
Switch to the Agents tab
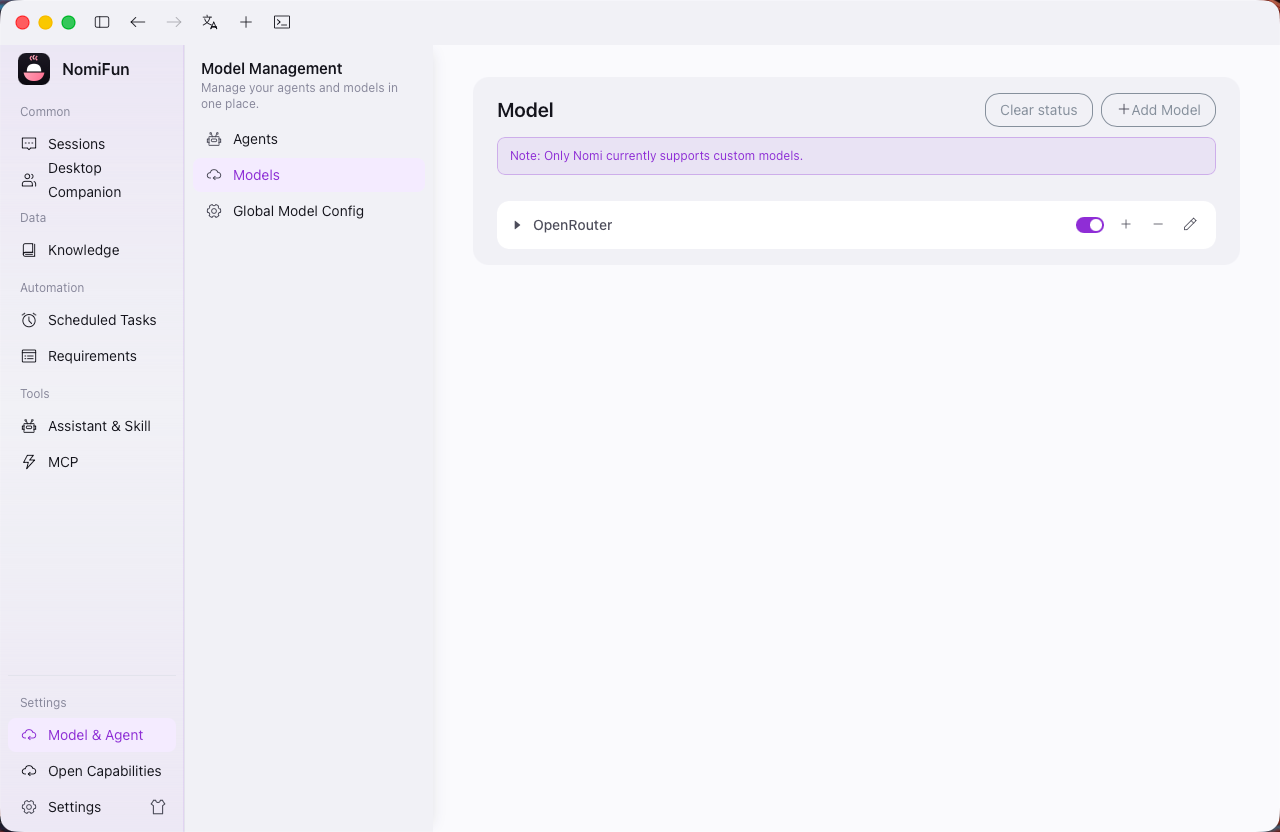(309, 139)
